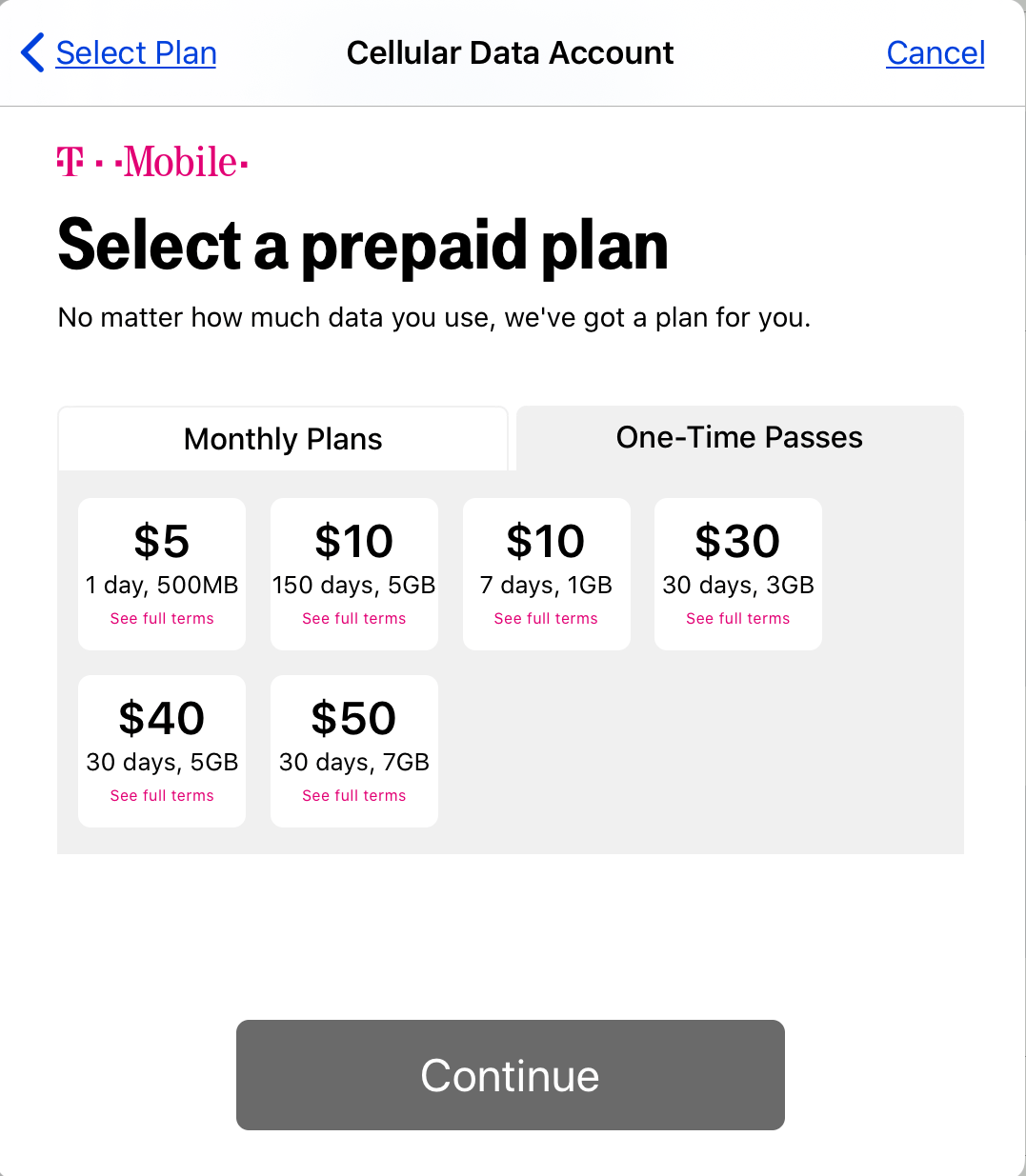Go back via the Select Plan link
Image resolution: width=1026 pixels, height=1176 pixels.
click(x=135, y=53)
